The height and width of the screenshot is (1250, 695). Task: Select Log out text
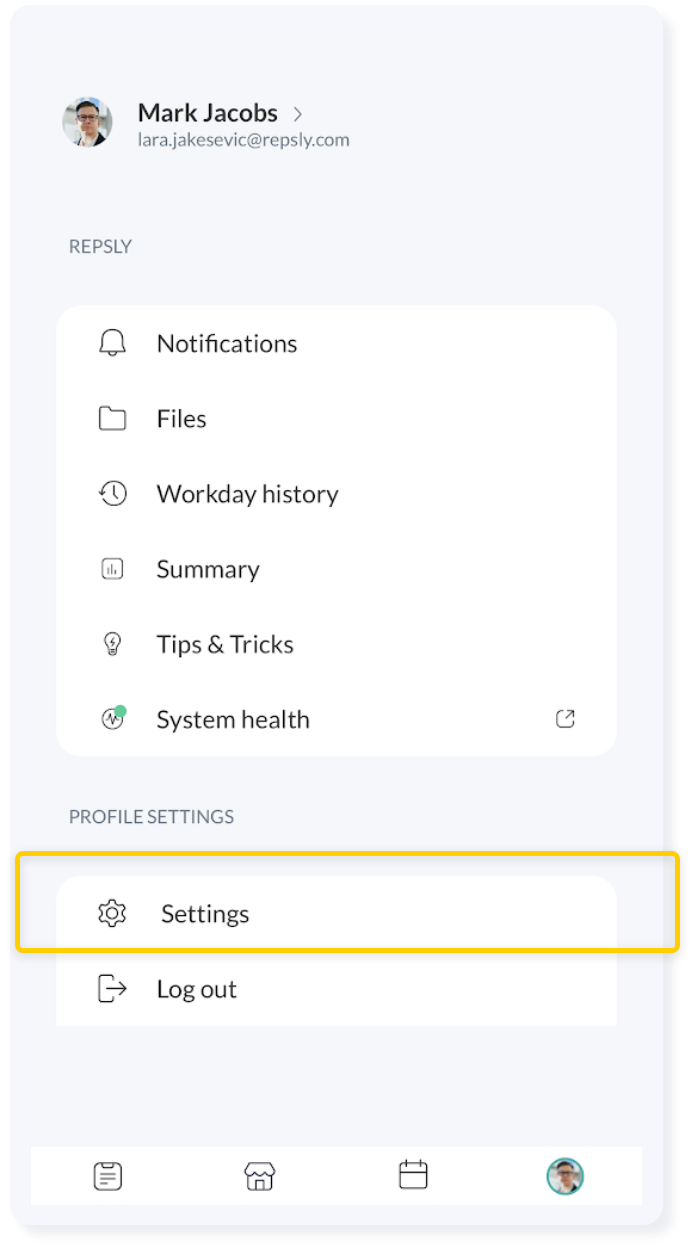197,989
